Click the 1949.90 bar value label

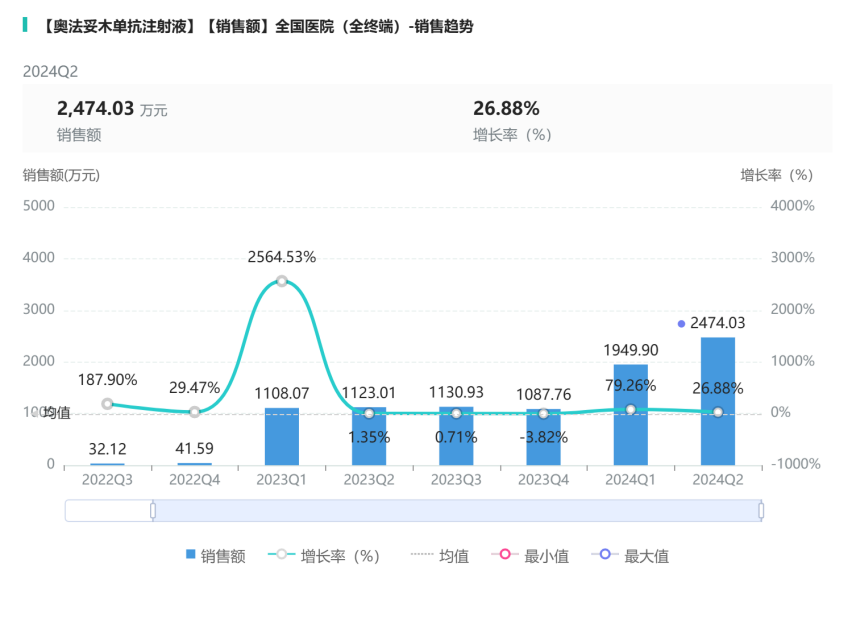[x=631, y=350]
